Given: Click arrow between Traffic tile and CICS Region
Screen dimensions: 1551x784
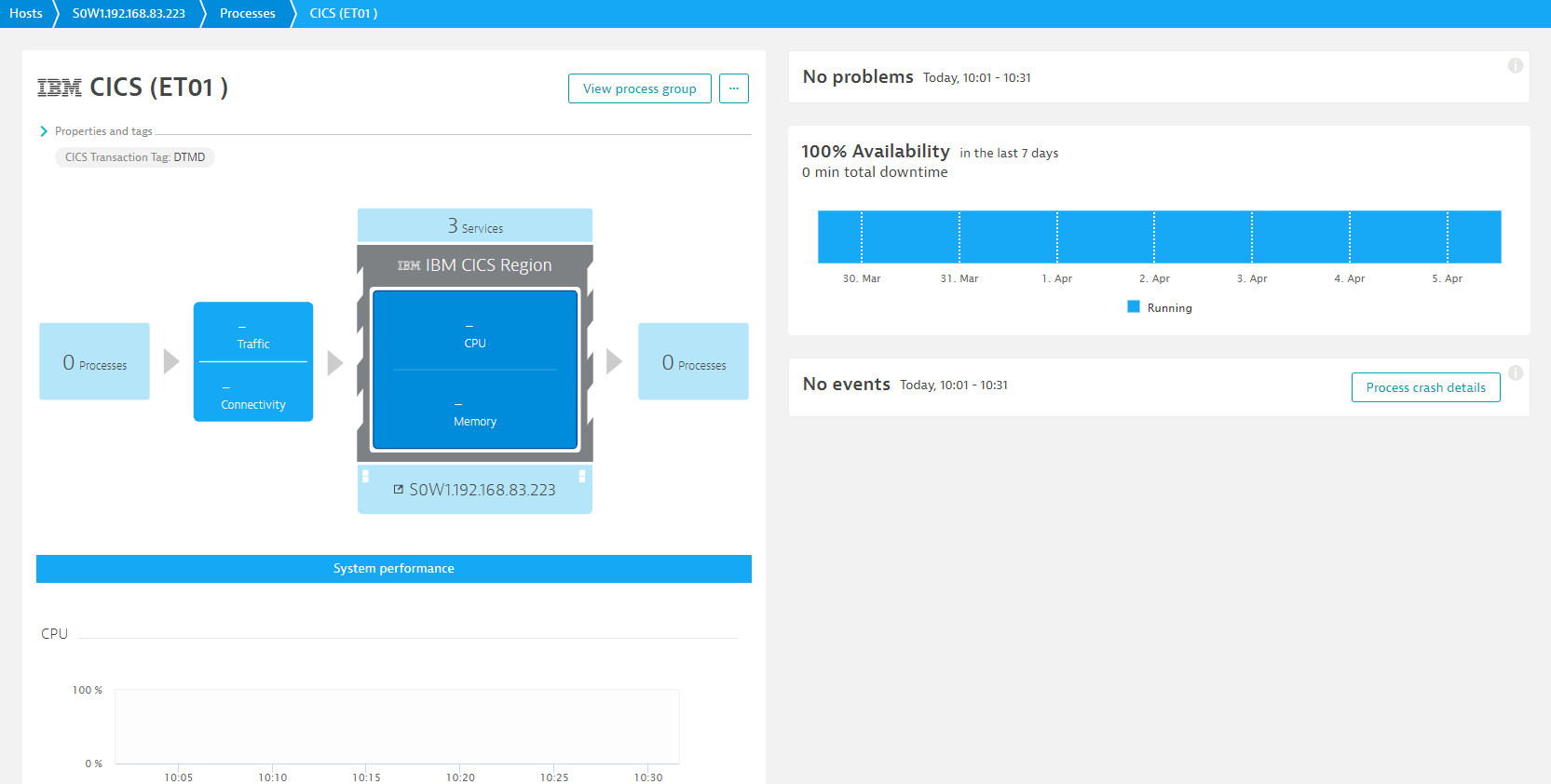Looking at the screenshot, I should 335,362.
